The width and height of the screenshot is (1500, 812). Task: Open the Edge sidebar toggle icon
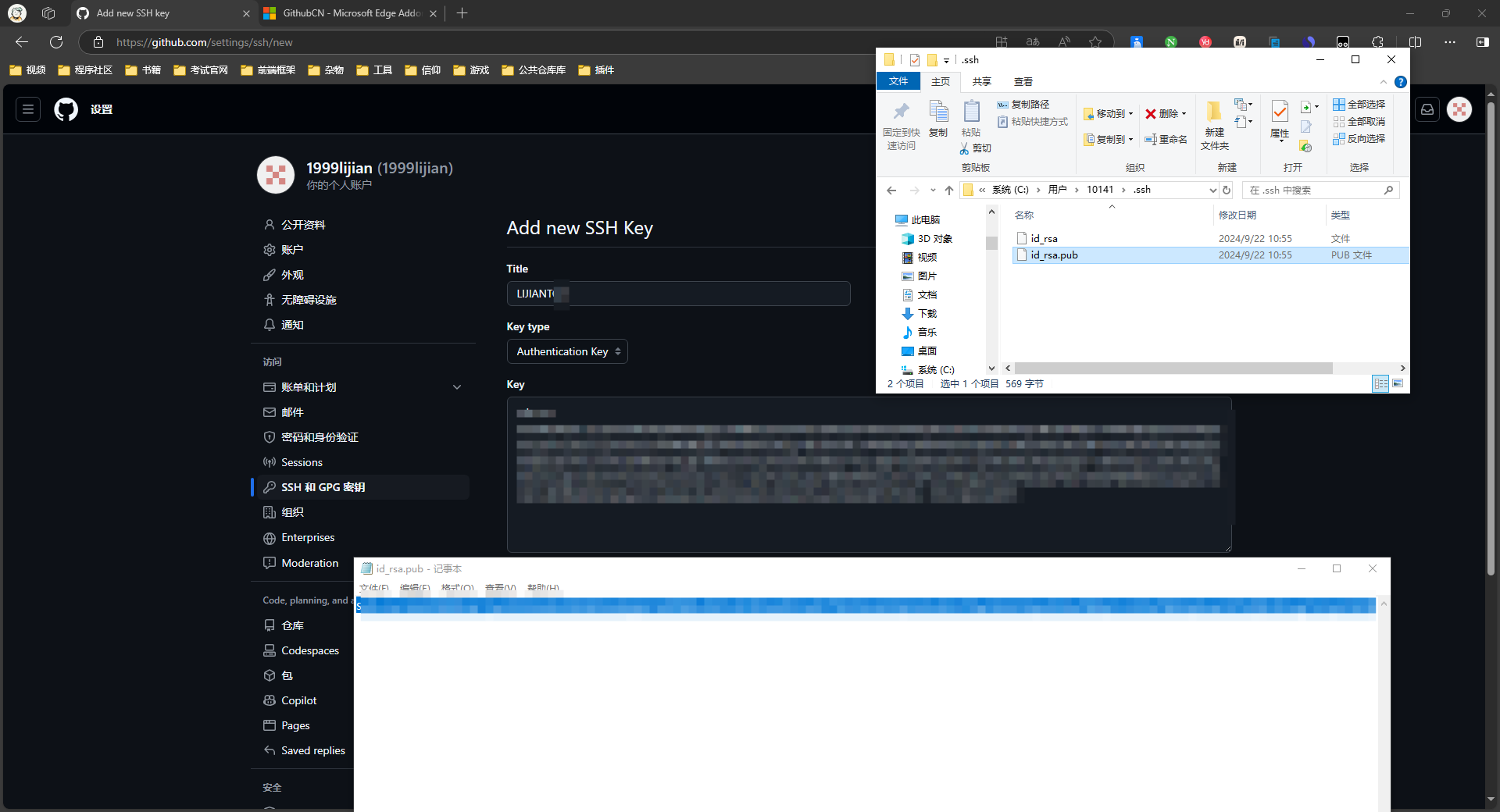(1483, 42)
